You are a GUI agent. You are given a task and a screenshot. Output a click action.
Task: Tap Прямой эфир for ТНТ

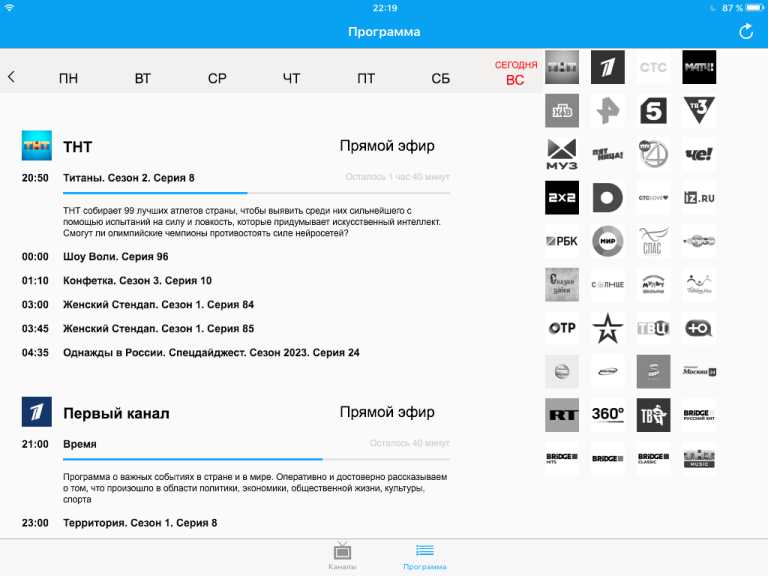coord(387,146)
